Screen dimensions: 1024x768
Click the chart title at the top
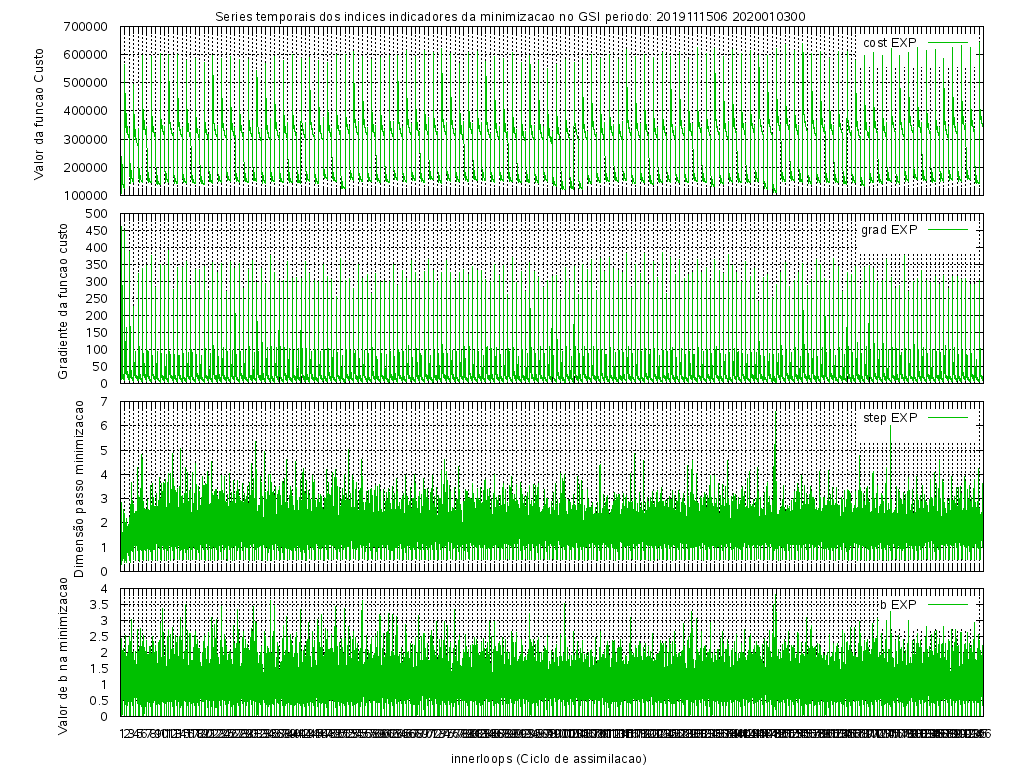coord(511,16)
